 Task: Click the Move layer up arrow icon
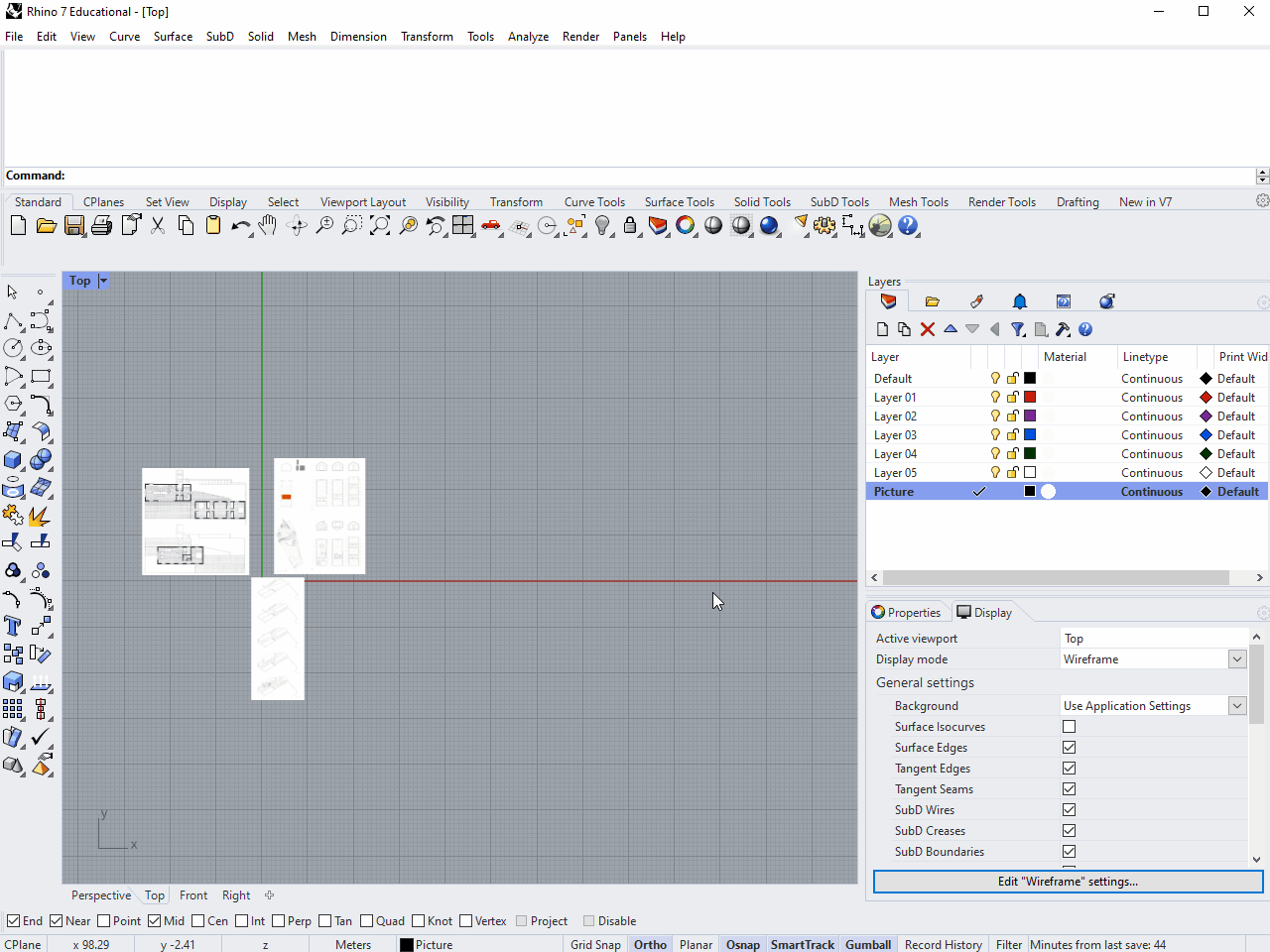(x=951, y=328)
